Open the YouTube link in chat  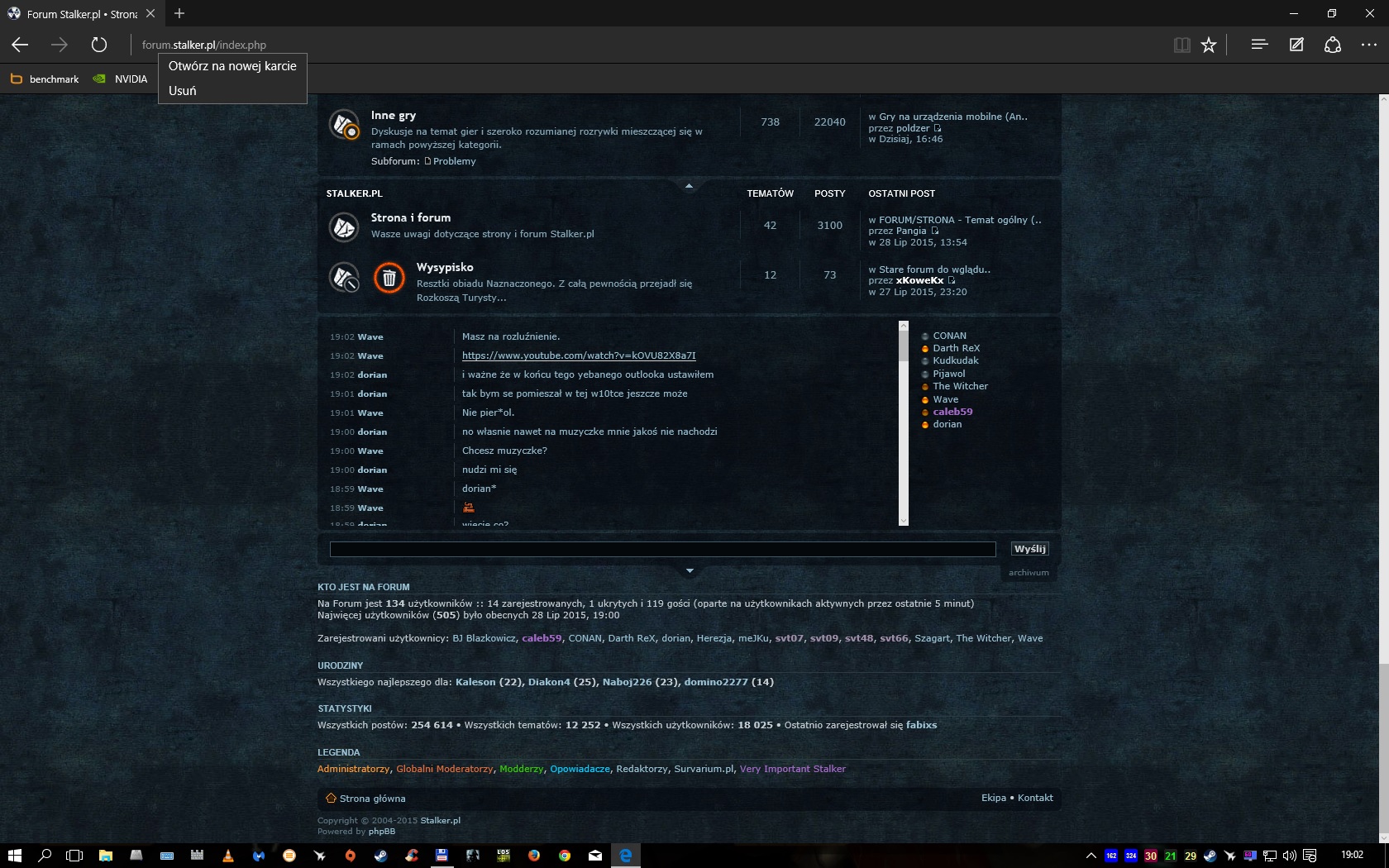(x=579, y=355)
